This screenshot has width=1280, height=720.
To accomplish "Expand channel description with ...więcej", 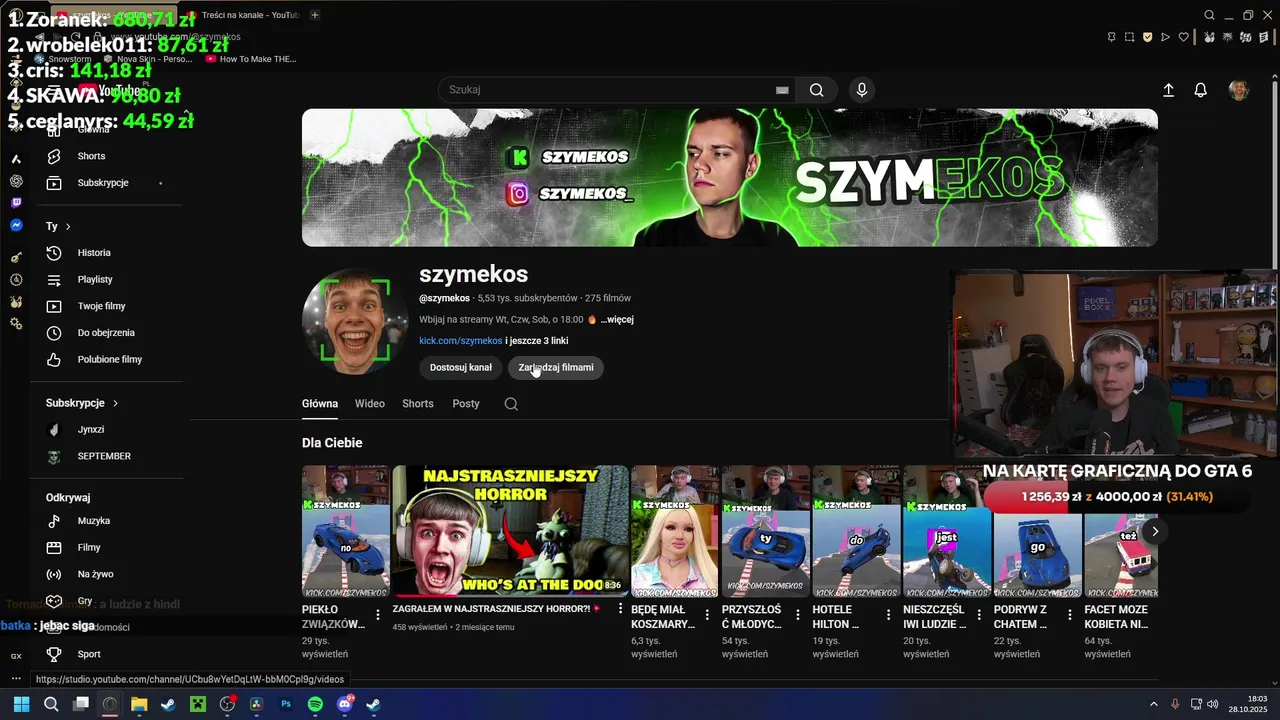I will (x=617, y=320).
